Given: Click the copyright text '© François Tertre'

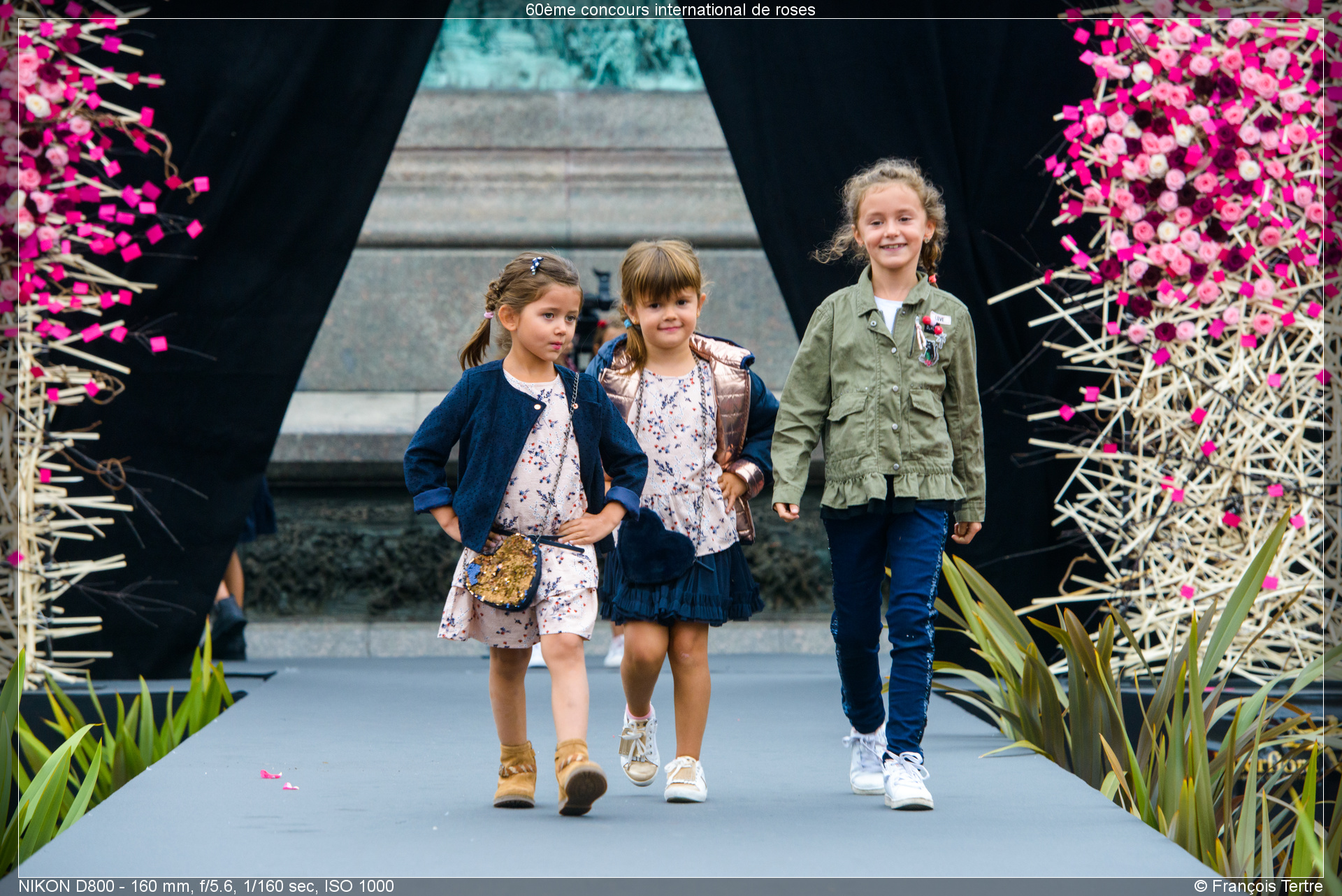Looking at the screenshot, I should [x=1258, y=886].
